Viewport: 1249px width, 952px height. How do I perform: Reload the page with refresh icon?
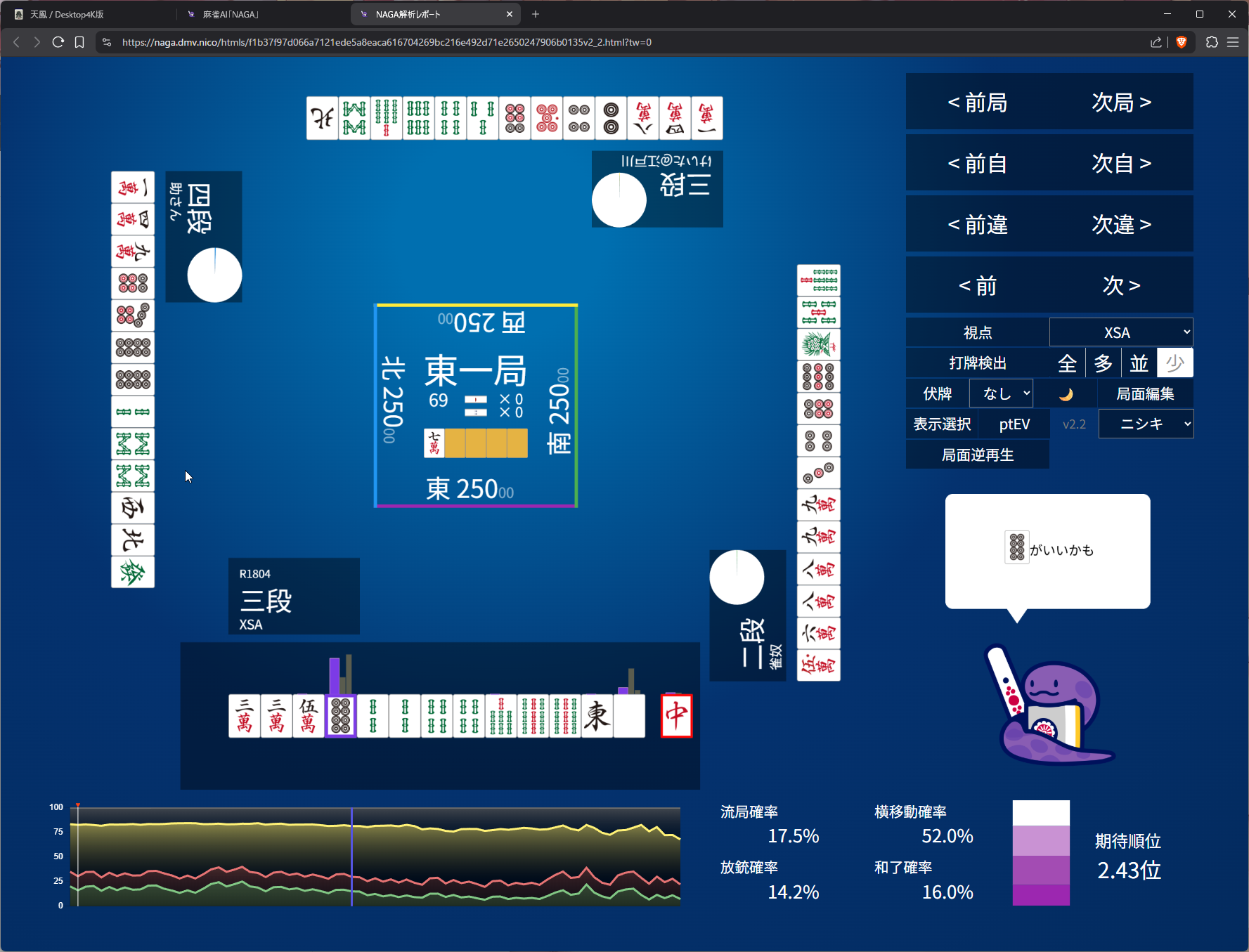(x=58, y=42)
